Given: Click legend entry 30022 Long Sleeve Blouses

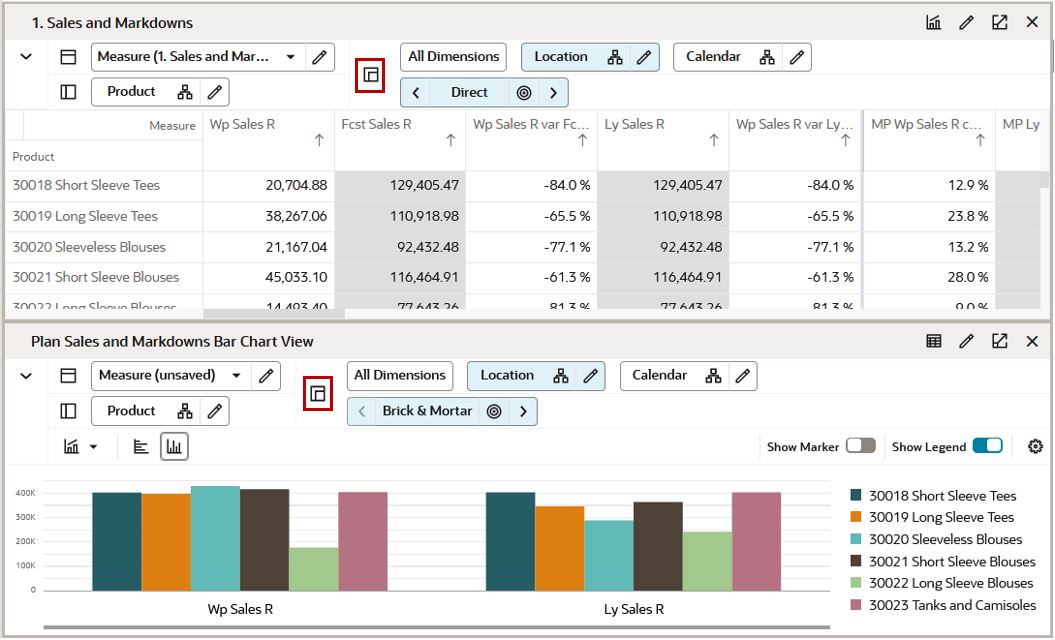Looking at the screenshot, I should coord(941,583).
